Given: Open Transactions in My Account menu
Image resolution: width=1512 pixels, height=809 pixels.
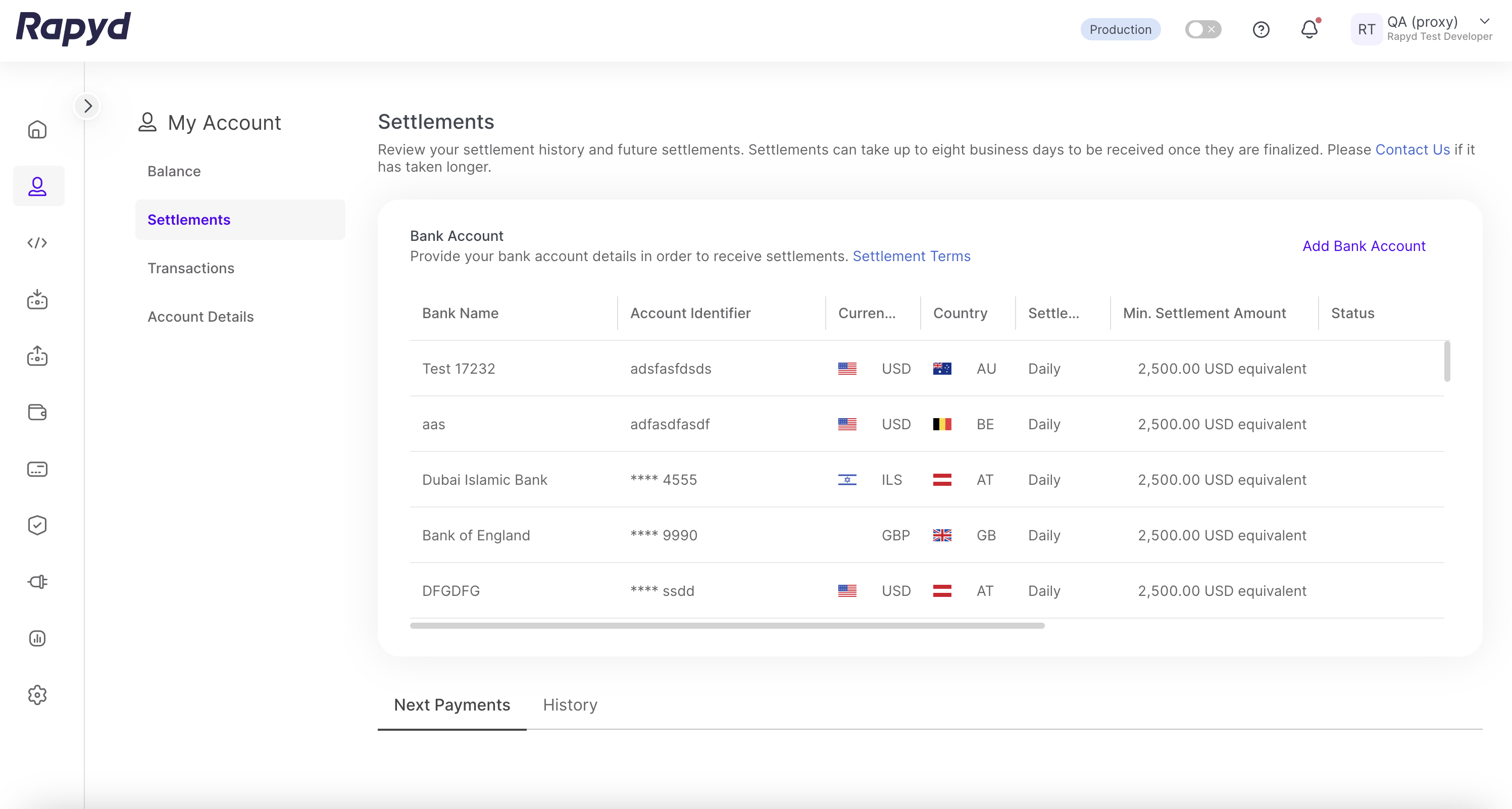Looking at the screenshot, I should click(x=191, y=268).
